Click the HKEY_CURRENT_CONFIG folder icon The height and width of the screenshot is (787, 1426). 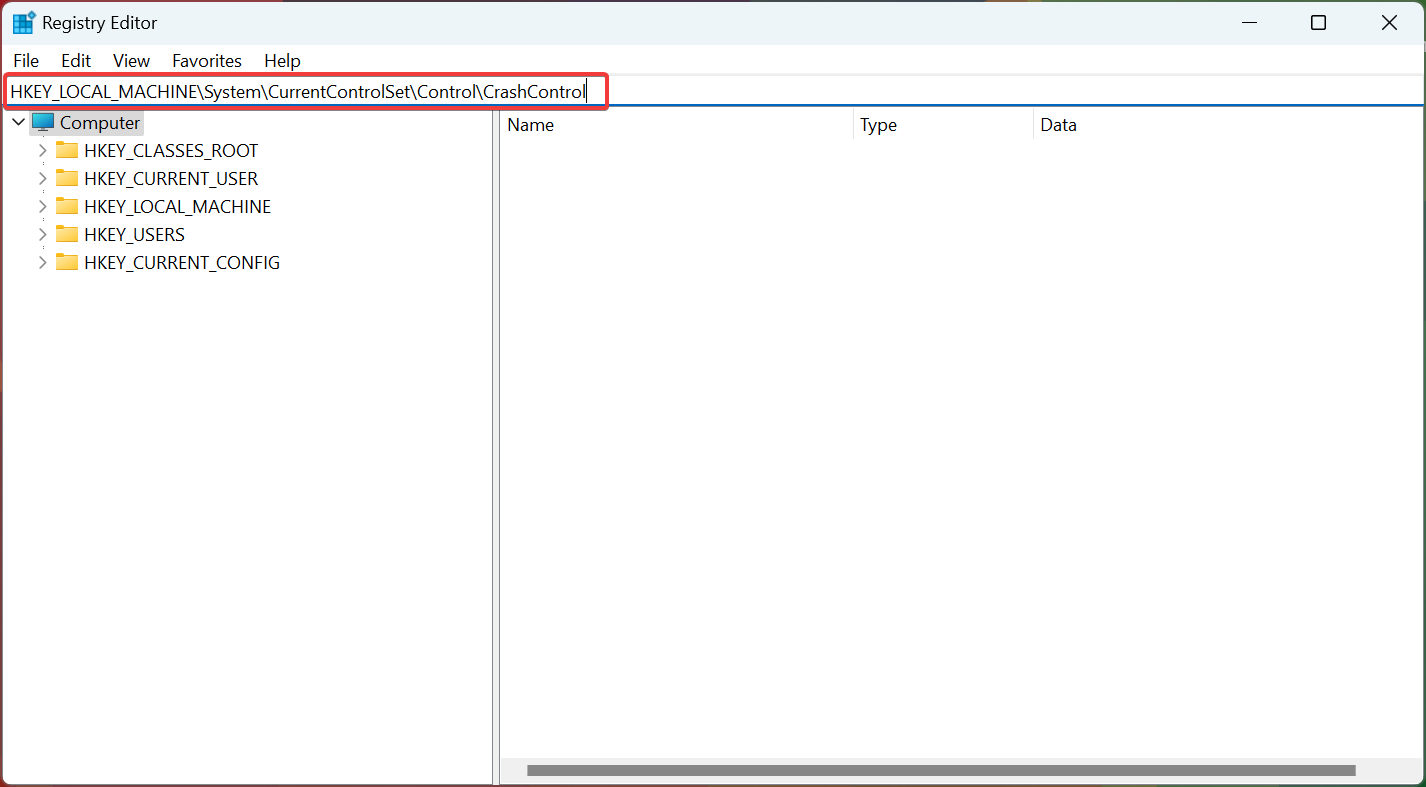(x=67, y=263)
